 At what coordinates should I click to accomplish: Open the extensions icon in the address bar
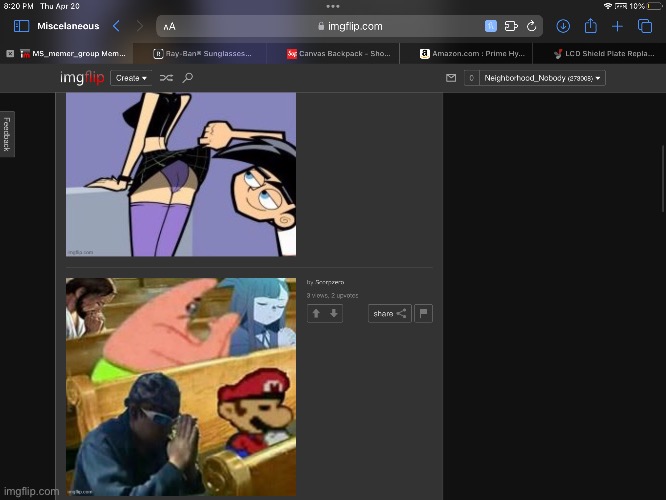point(511,26)
